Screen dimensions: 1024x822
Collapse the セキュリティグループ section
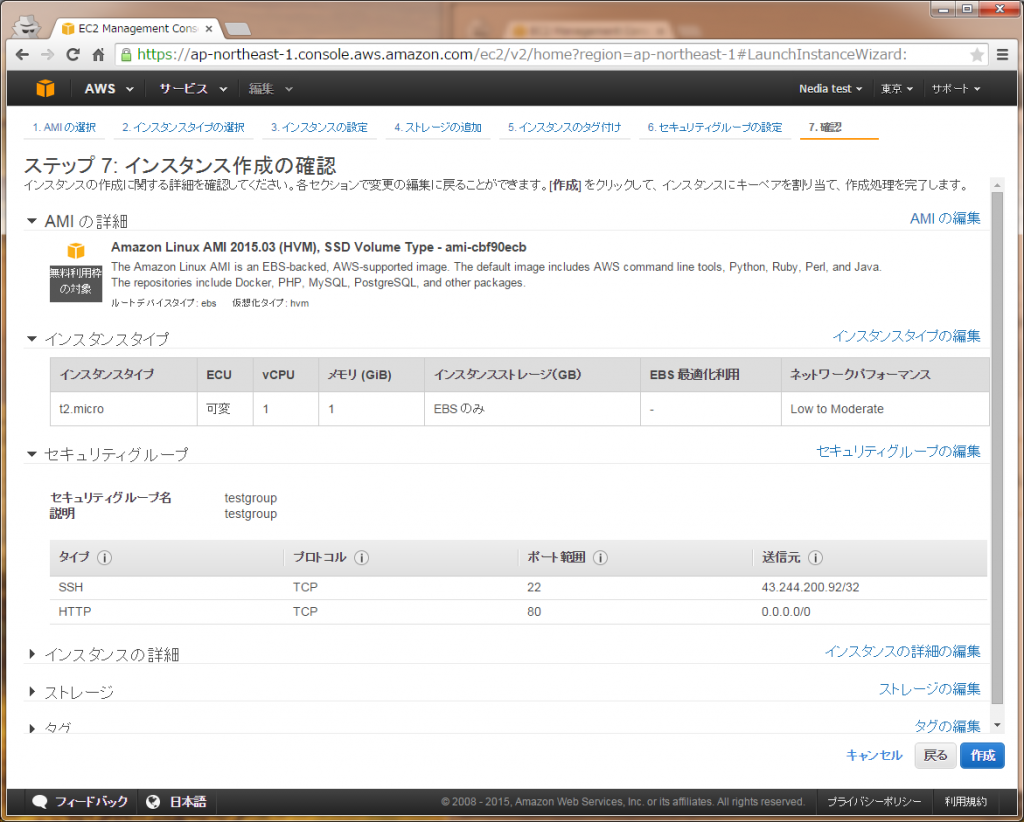point(31,454)
